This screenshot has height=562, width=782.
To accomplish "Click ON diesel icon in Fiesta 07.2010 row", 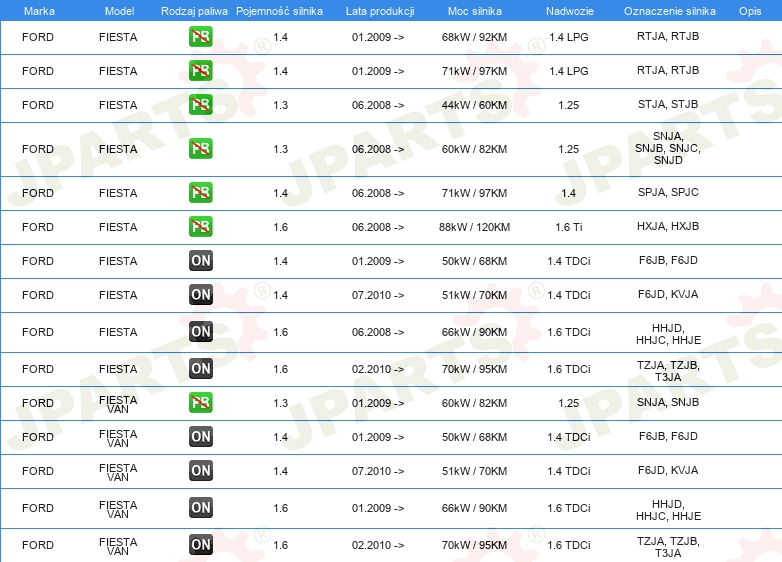I will (x=201, y=294).
